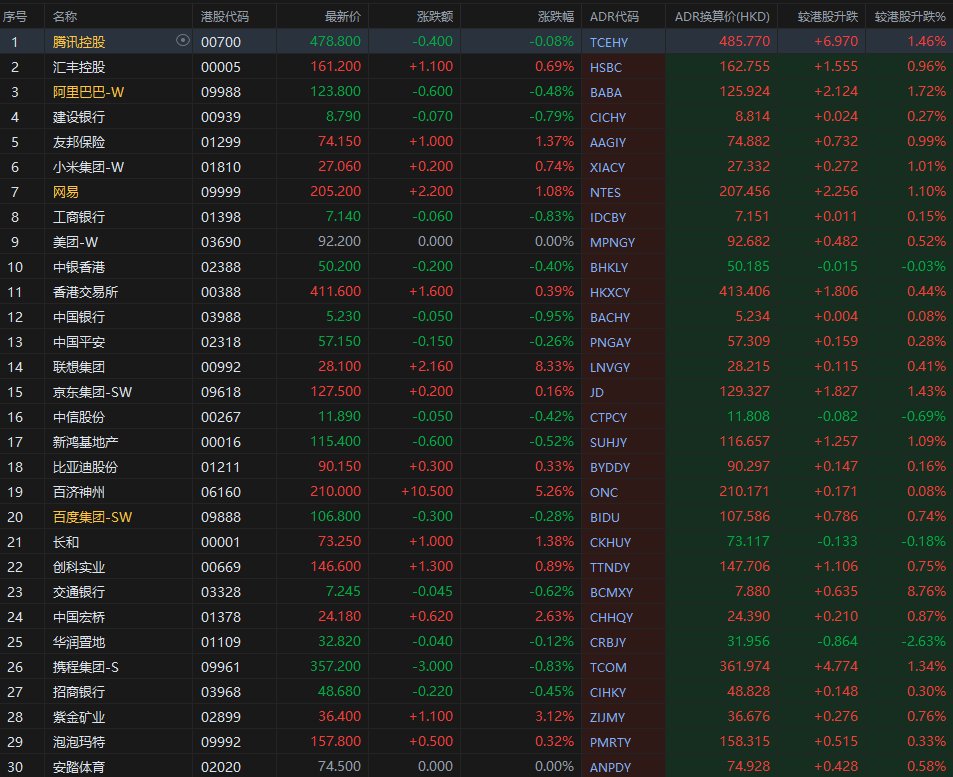Click the +10.500 change for 百济神州
The image size is (953, 777).
click(x=427, y=491)
